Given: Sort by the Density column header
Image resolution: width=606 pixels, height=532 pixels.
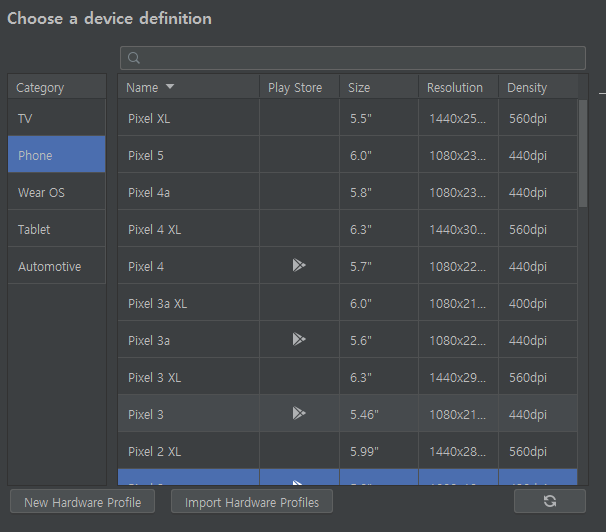Looking at the screenshot, I should pyautogui.click(x=538, y=87).
